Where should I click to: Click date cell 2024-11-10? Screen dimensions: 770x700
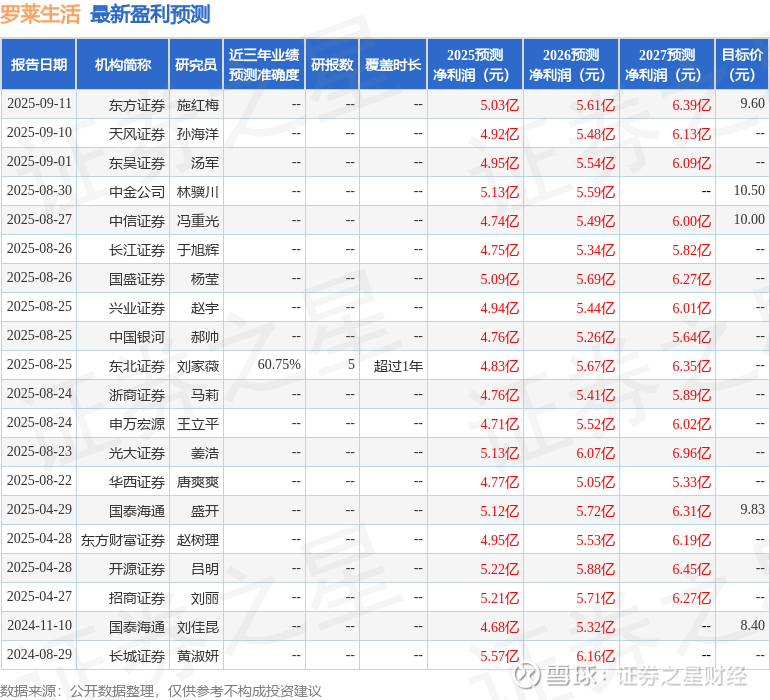point(39,625)
